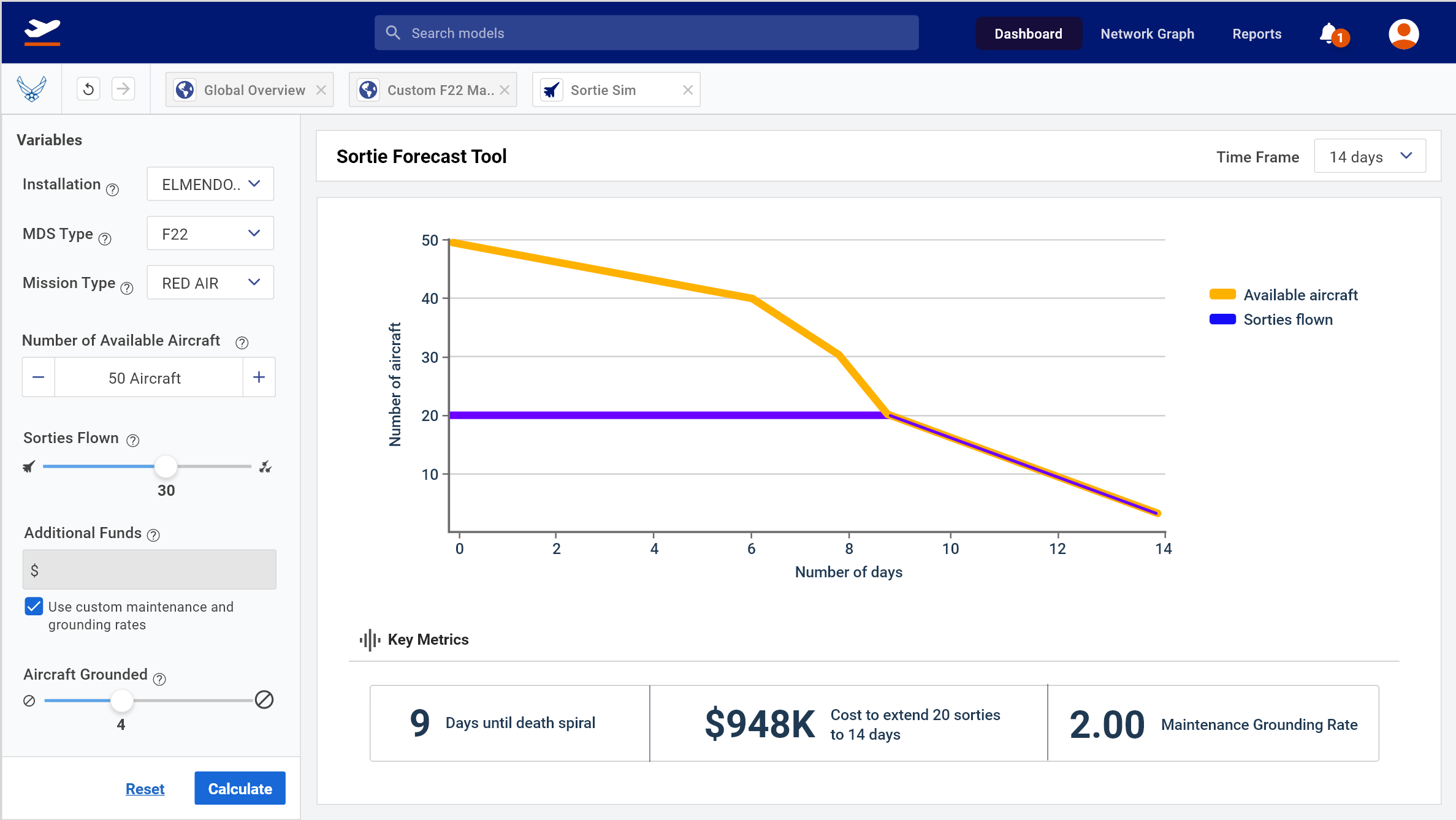
Task: Click the Aircraft Grounded help icon
Action: pos(159,679)
